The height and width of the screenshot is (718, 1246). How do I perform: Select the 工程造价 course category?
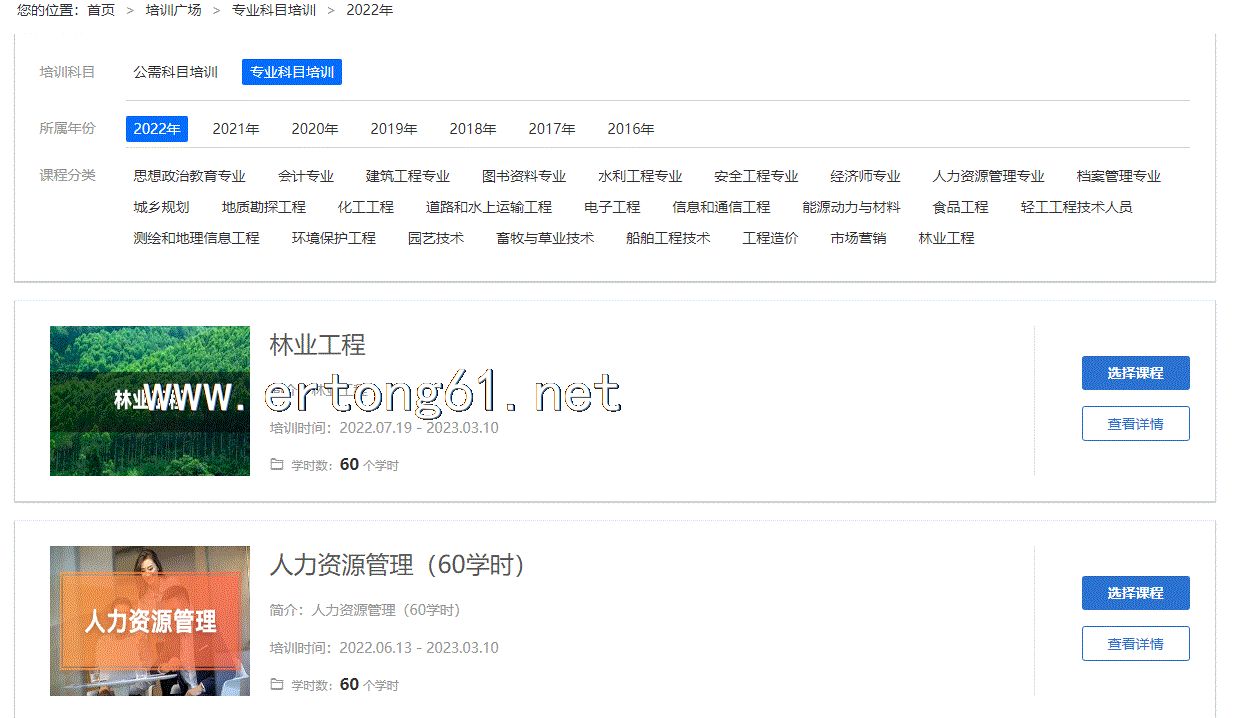point(770,238)
